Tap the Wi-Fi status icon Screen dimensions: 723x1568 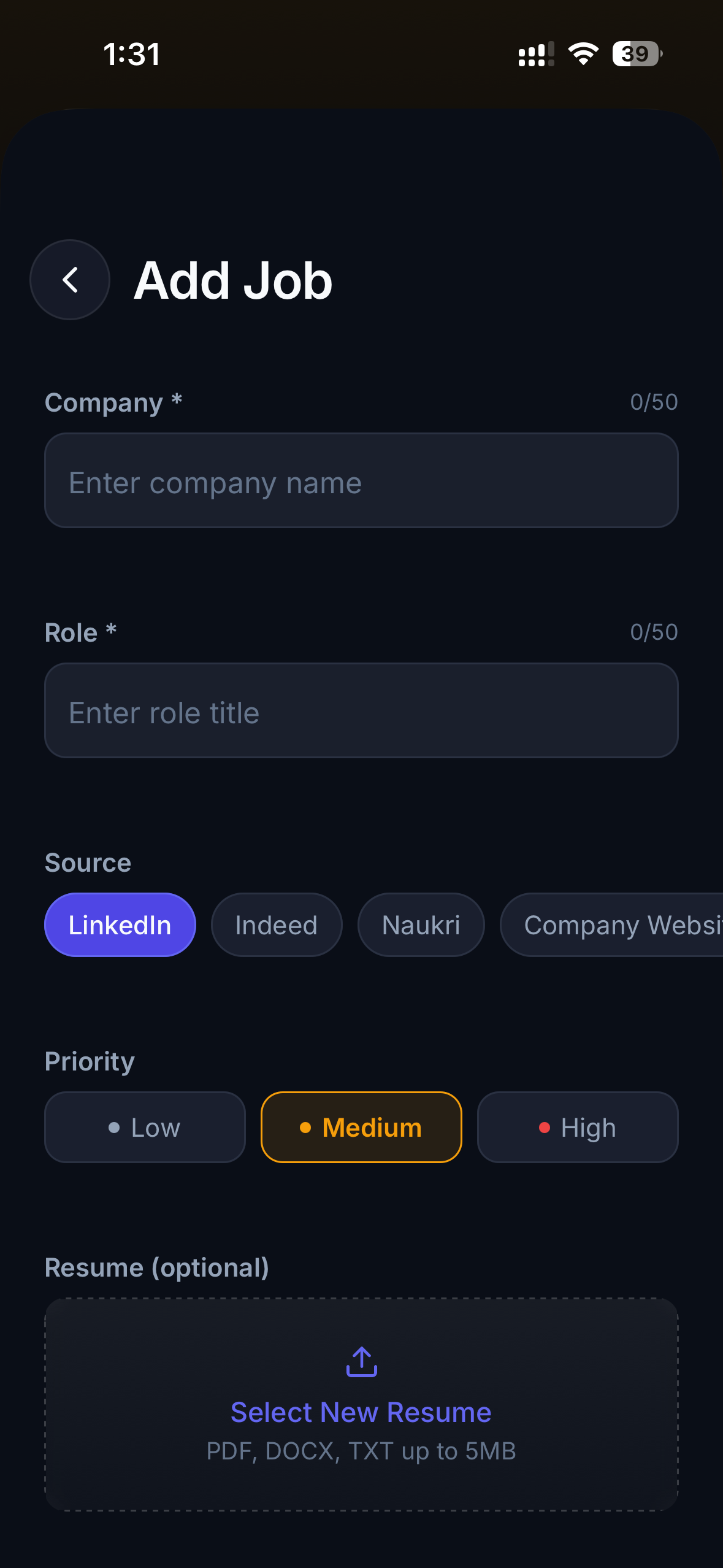point(583,54)
